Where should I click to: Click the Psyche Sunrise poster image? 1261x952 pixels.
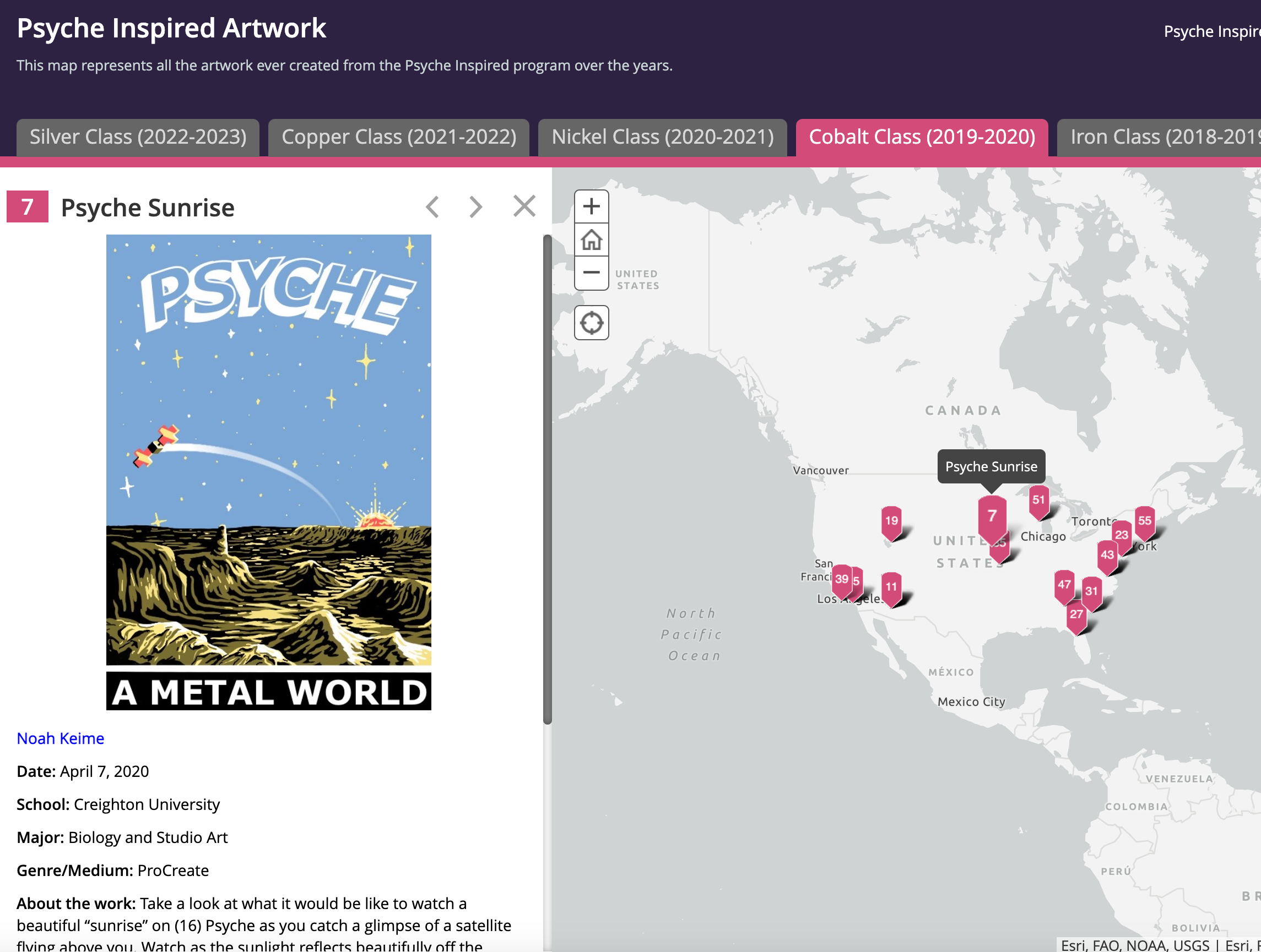pos(268,472)
